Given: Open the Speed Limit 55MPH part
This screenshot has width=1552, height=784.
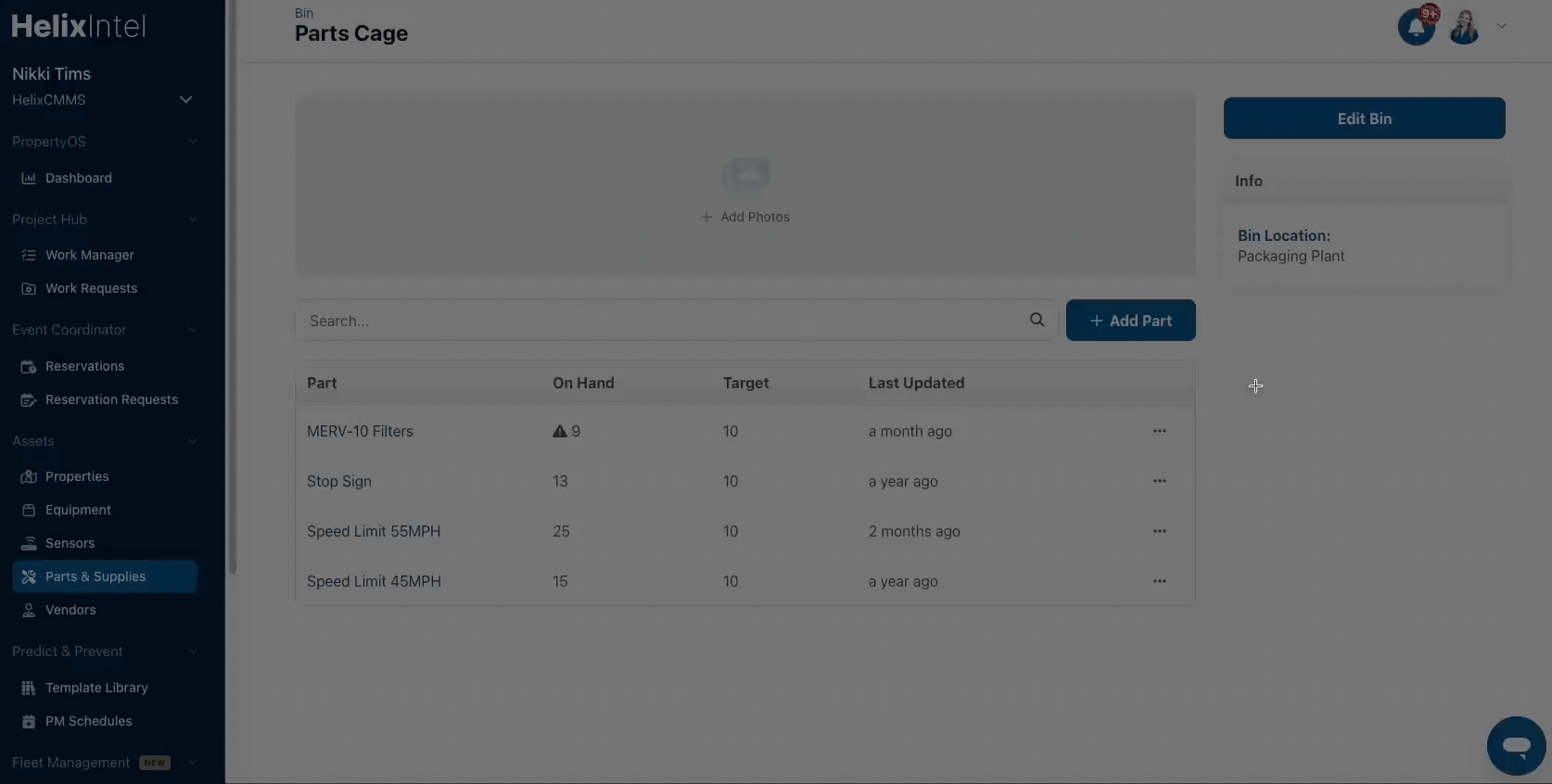Looking at the screenshot, I should pyautogui.click(x=374, y=531).
